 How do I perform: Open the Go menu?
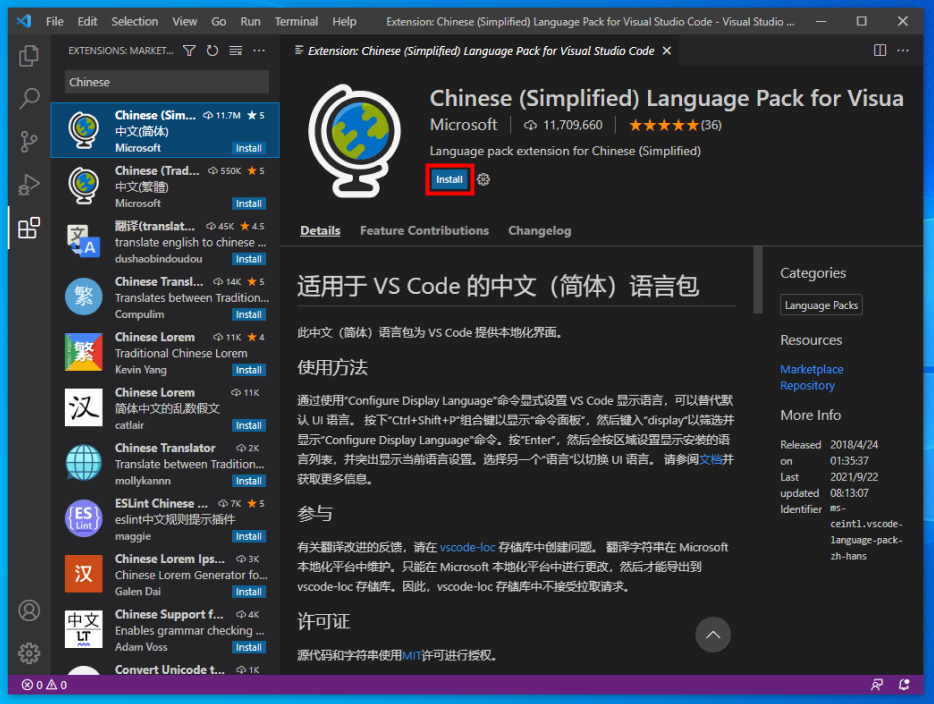pos(219,21)
